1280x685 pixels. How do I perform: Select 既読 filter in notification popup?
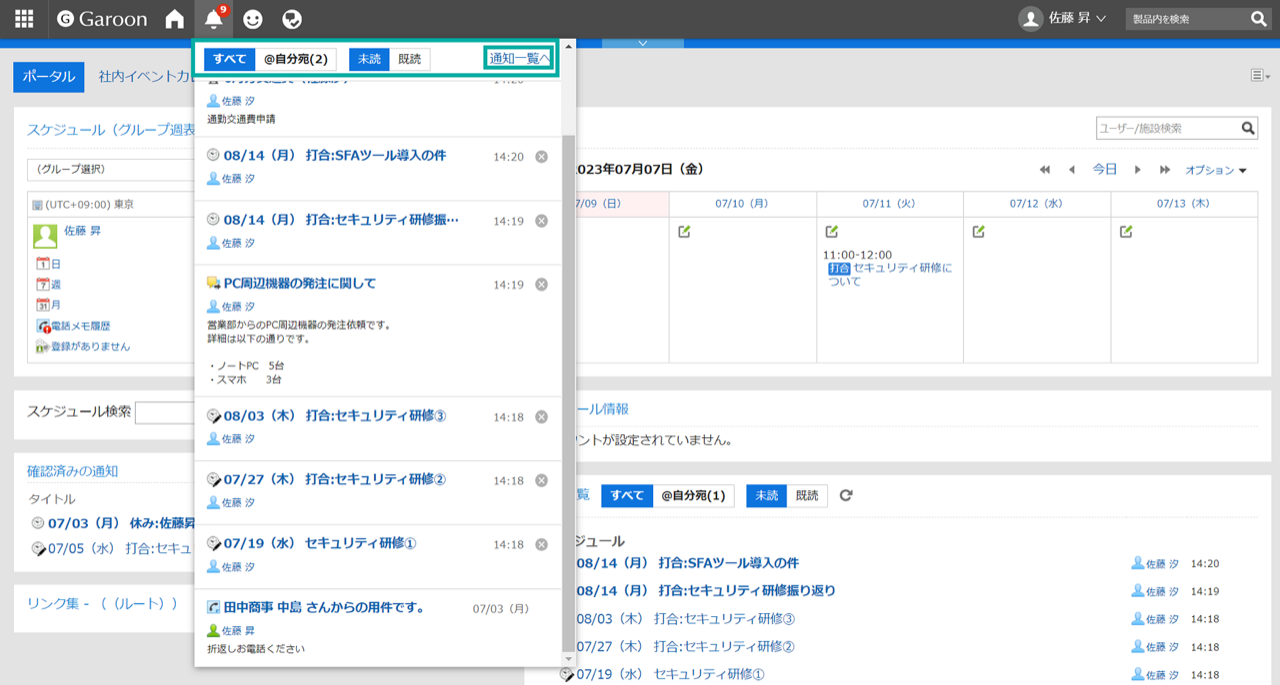(x=410, y=59)
